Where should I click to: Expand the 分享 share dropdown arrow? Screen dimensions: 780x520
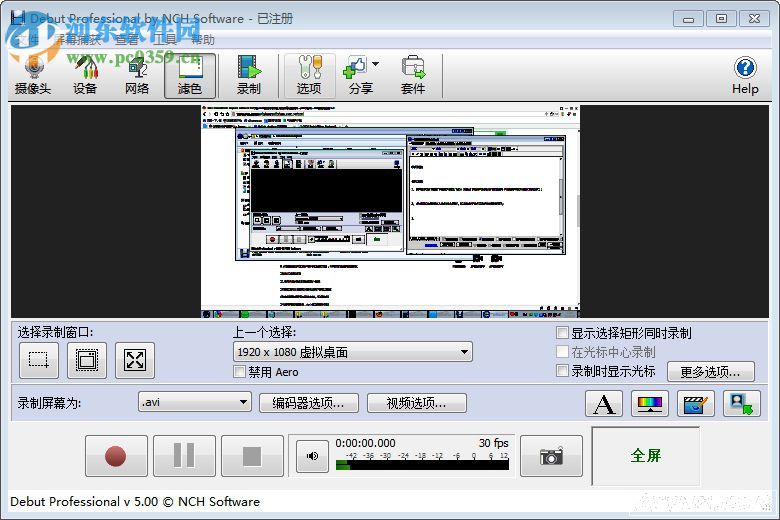point(375,65)
